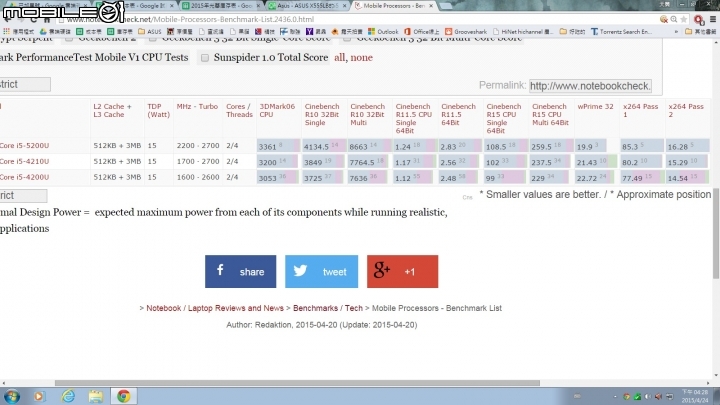Sort by Cinebench R15 CPU Multi 64Bit column

coord(550,114)
